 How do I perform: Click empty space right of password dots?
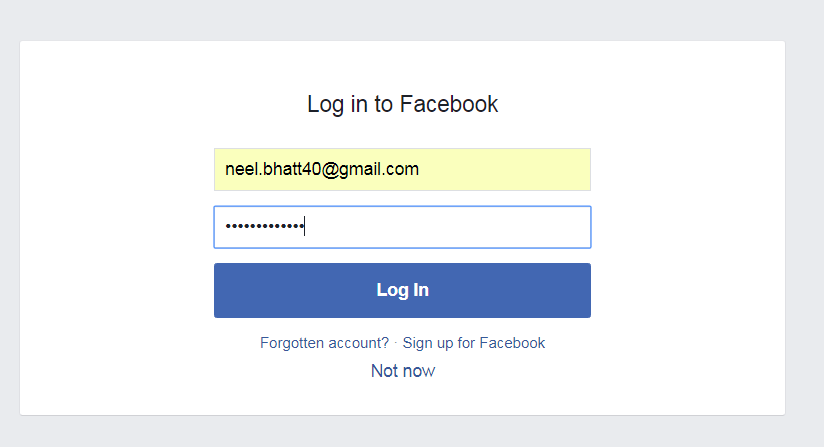point(450,227)
